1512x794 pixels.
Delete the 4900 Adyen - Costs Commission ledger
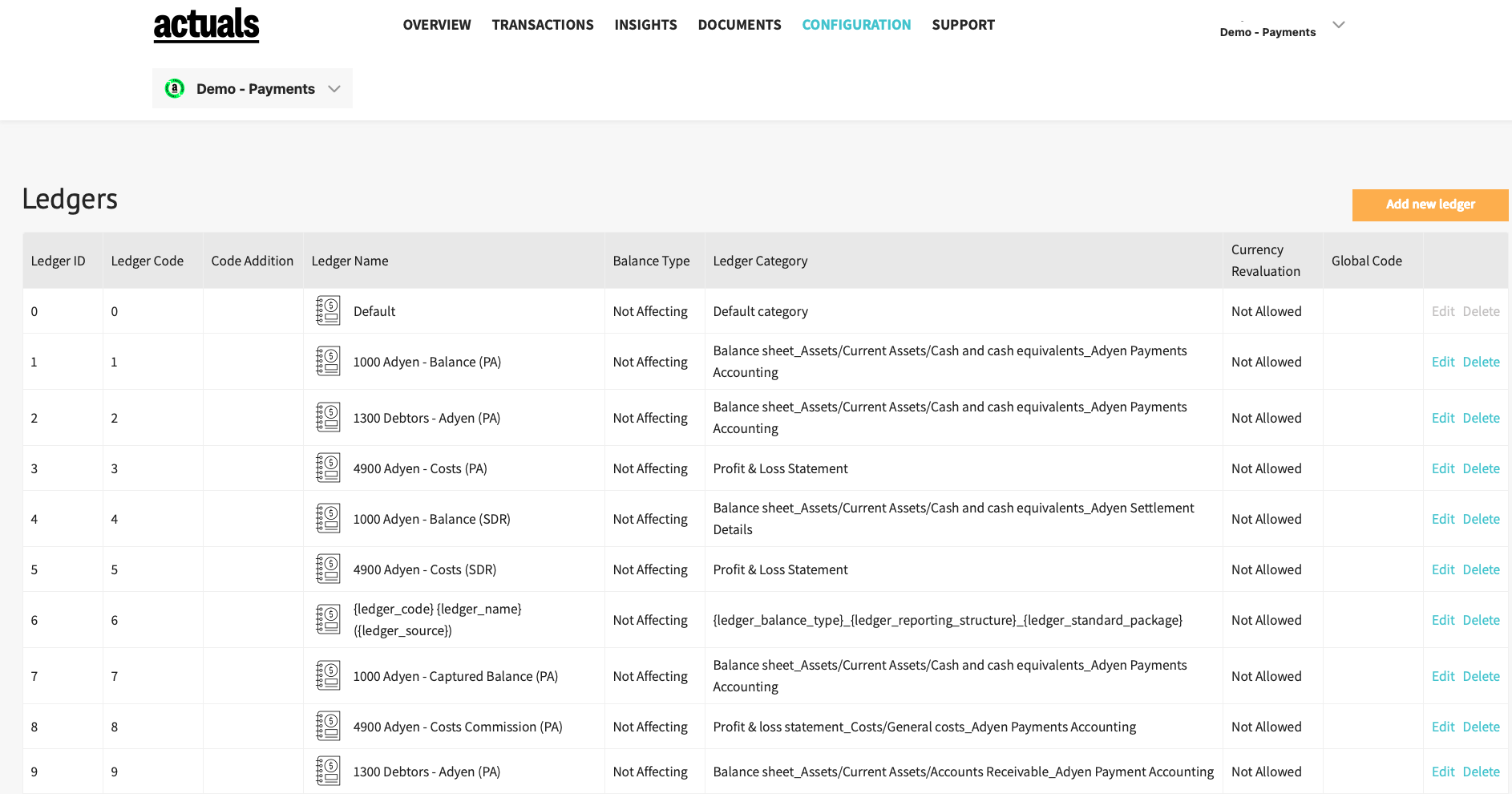click(1481, 727)
